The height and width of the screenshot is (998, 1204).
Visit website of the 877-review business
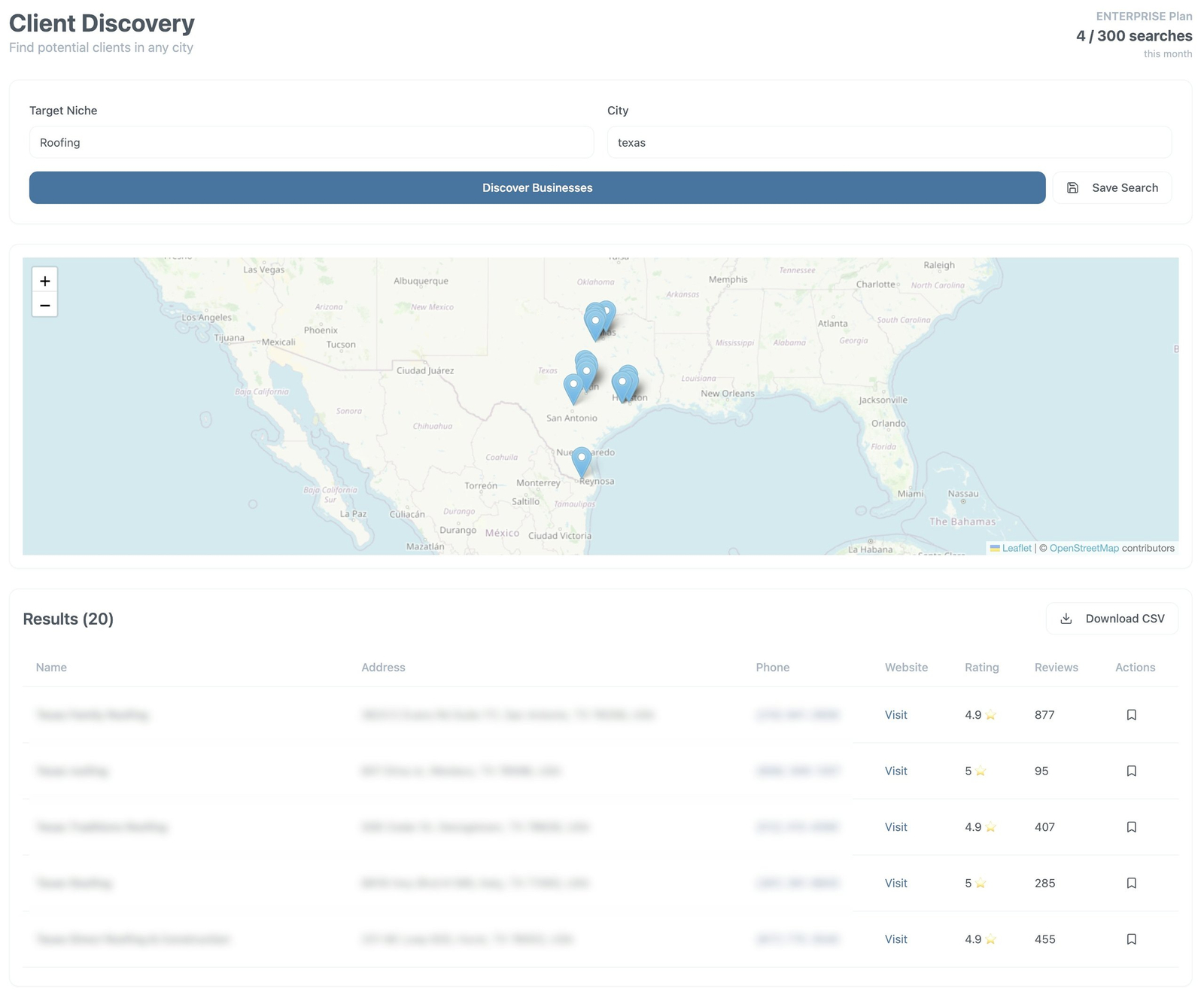(x=895, y=715)
